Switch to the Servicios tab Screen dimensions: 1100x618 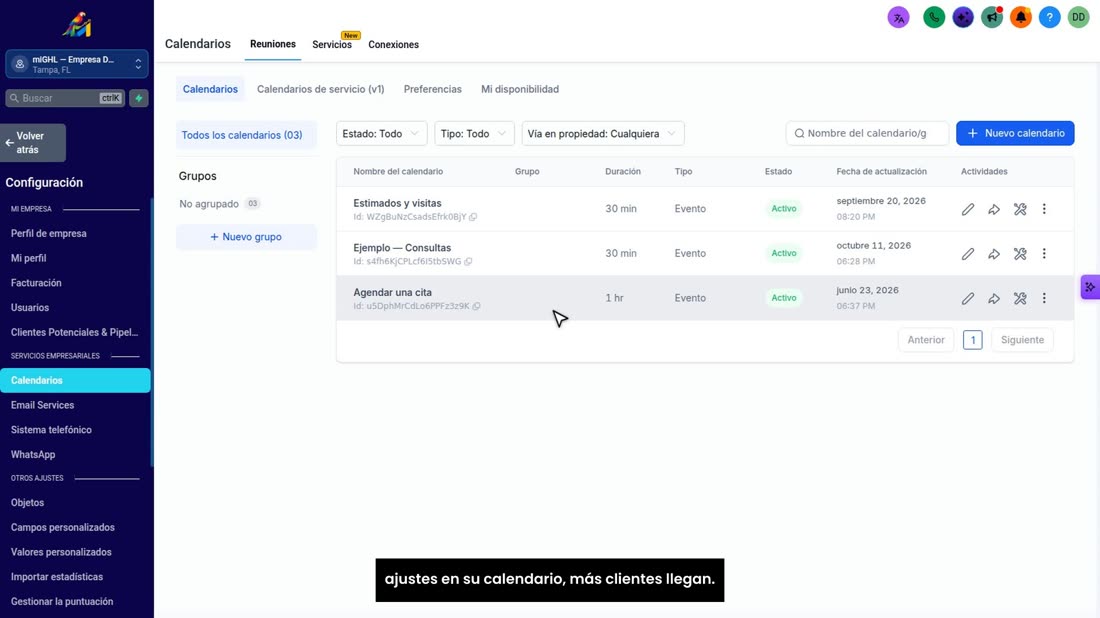click(x=332, y=44)
